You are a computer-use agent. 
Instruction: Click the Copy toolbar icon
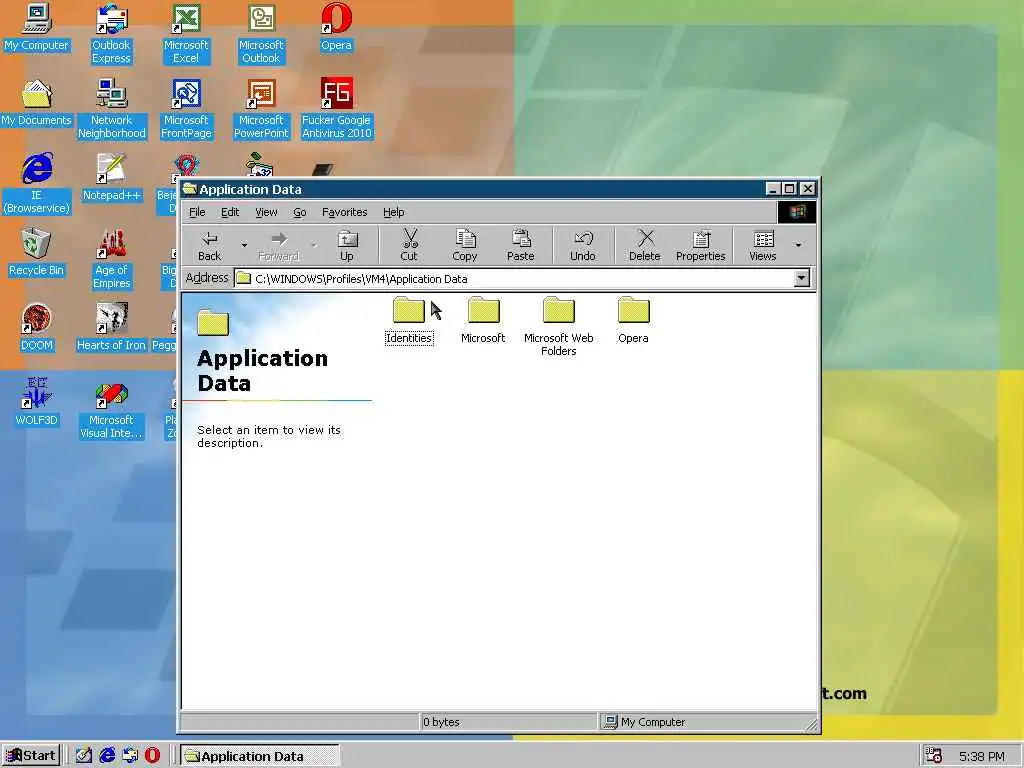point(465,246)
